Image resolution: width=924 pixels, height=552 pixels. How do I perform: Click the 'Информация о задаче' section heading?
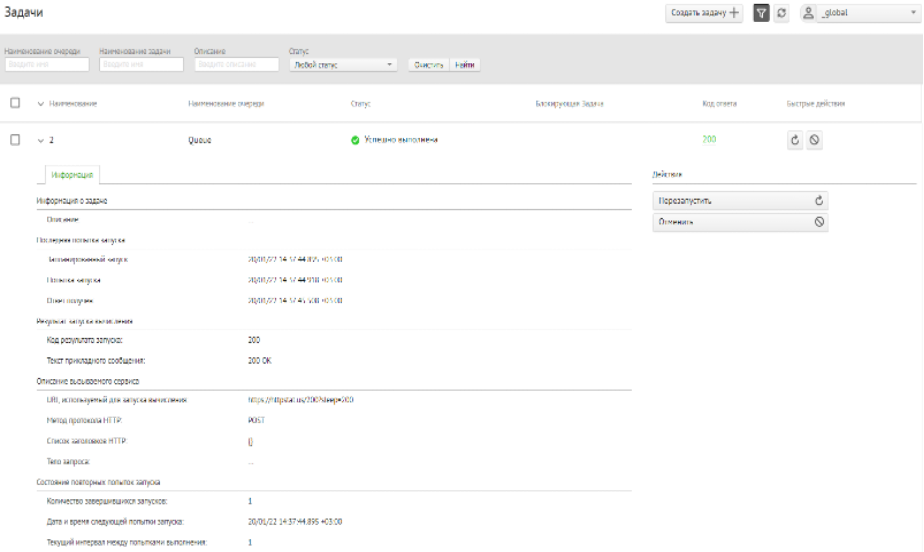pos(72,201)
